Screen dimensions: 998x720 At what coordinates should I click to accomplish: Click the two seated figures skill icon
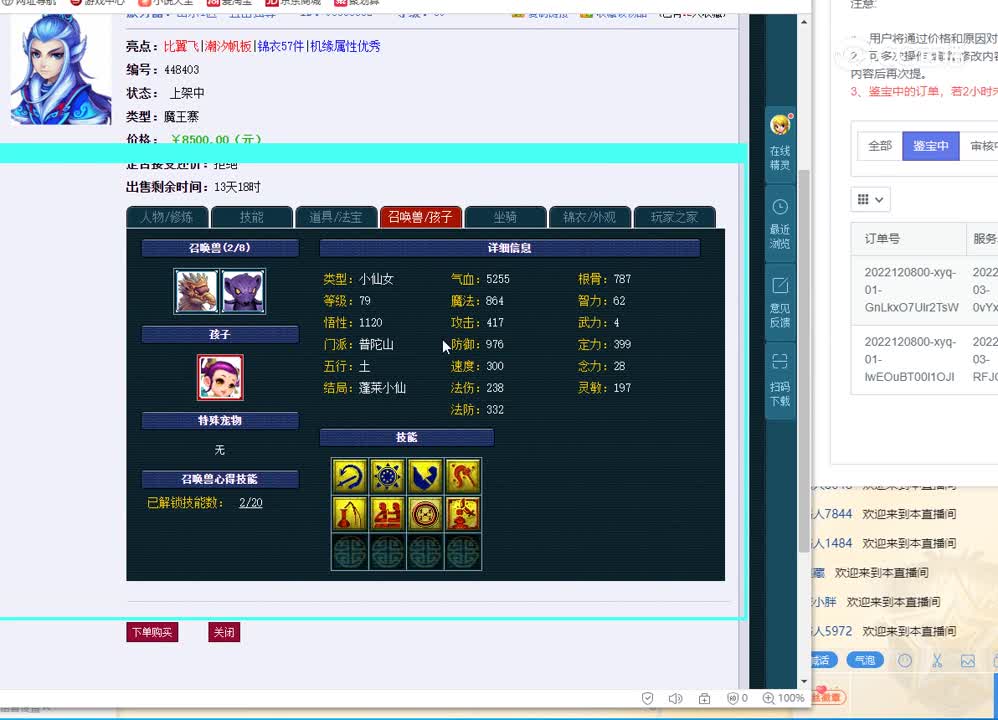(388, 514)
